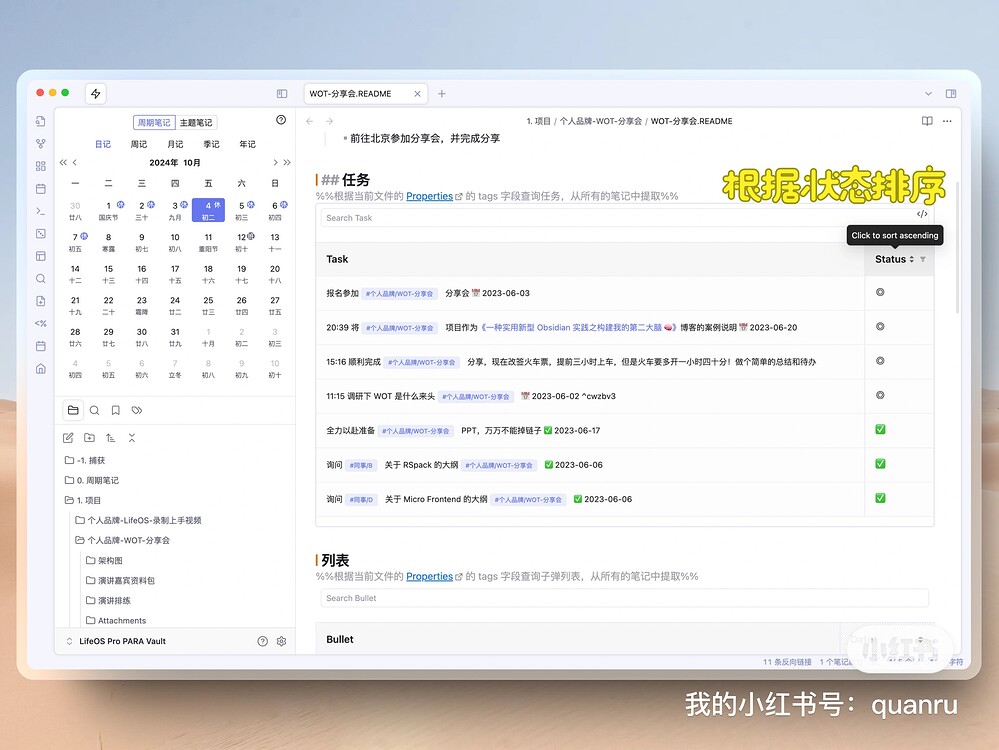Viewport: 999px width, 750px height.
Task: Collapse all folders using the collapse icon
Action: (x=132, y=437)
